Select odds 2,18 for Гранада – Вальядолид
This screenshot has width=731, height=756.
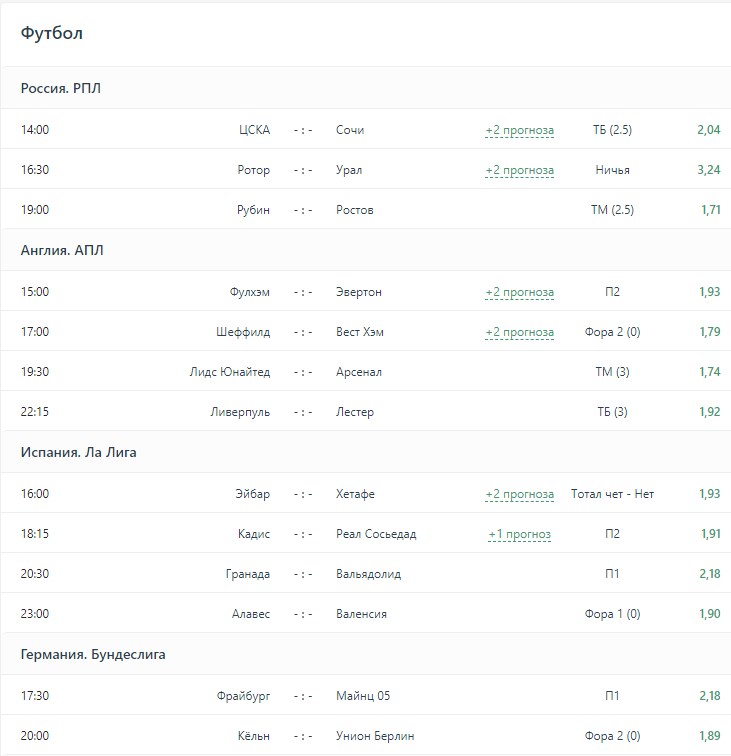coord(708,574)
